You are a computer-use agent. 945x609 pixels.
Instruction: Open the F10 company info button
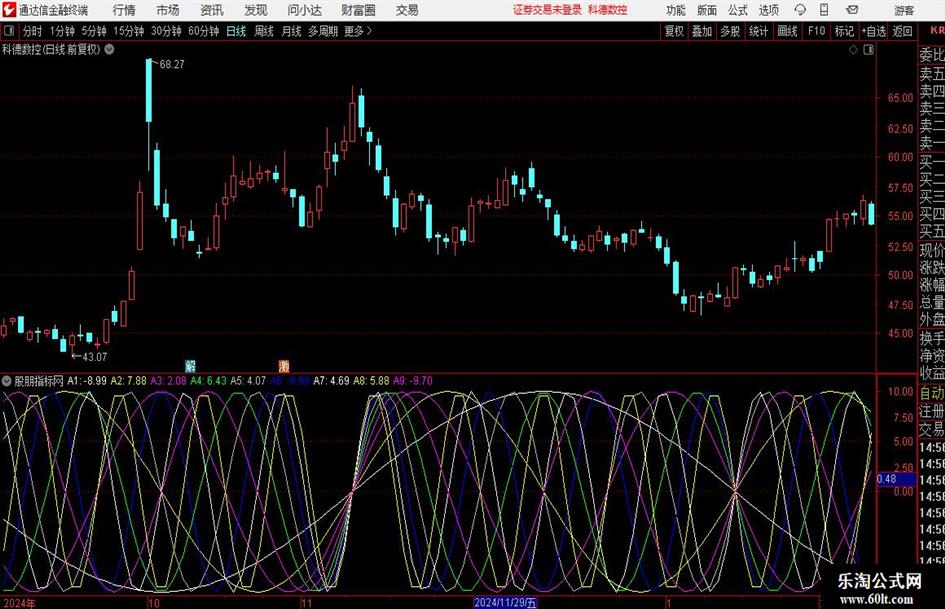[817, 31]
